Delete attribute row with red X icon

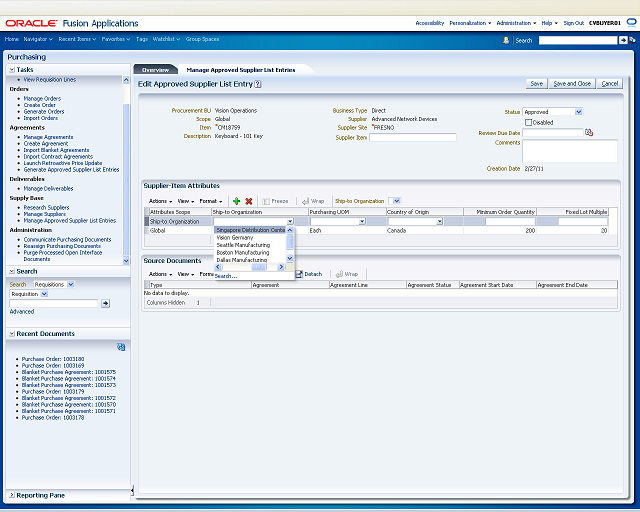(249, 201)
